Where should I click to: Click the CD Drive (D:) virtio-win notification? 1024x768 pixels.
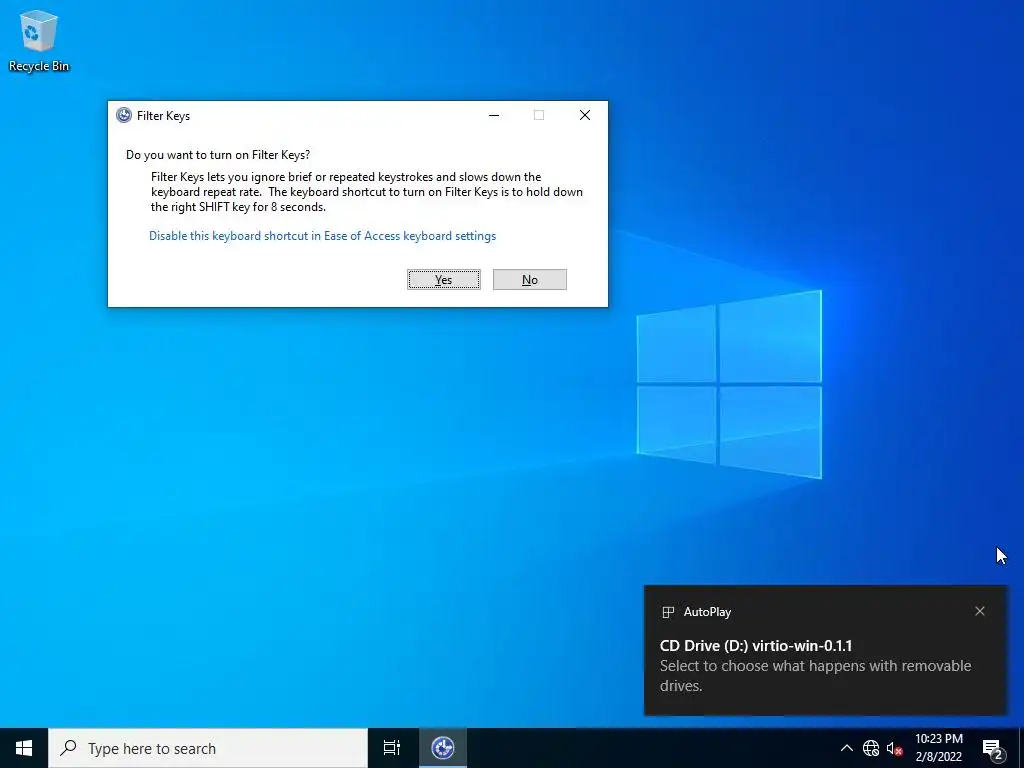pos(825,650)
